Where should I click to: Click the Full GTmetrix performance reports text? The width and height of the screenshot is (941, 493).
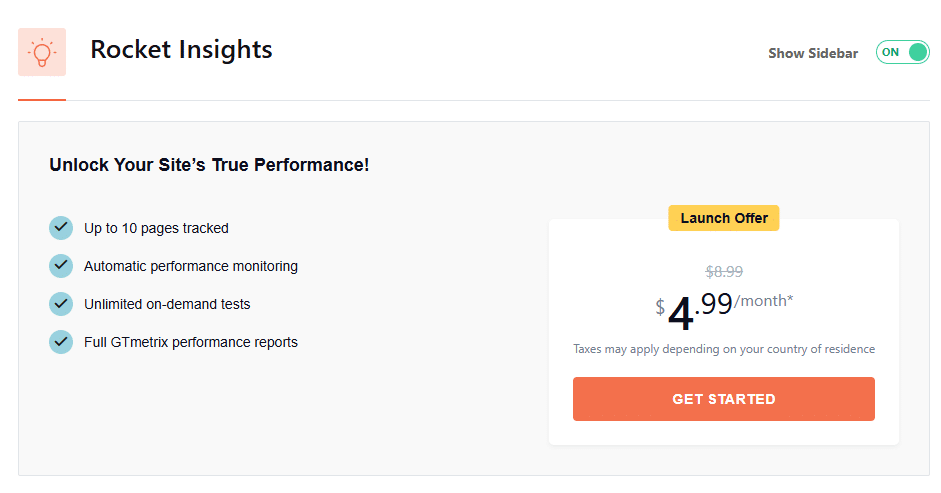[190, 342]
